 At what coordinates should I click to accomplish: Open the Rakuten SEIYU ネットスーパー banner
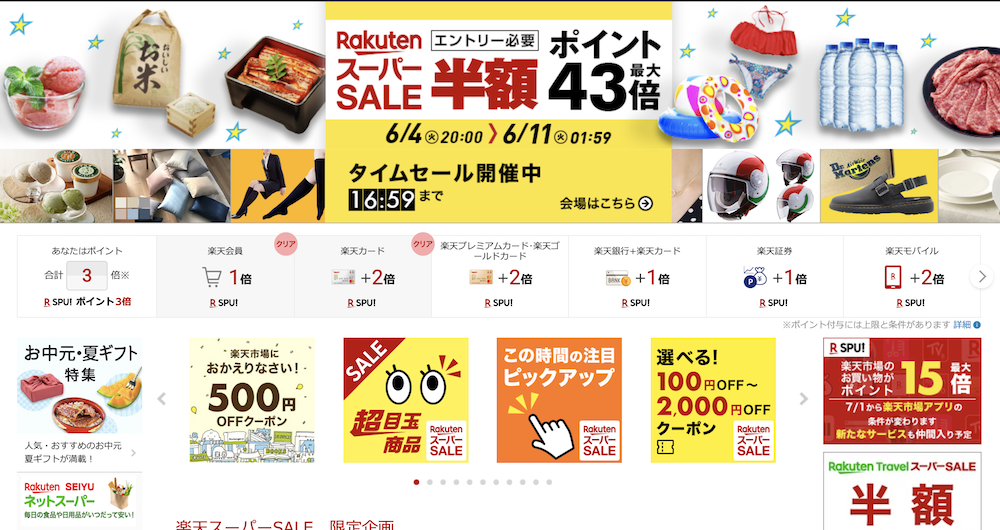80,501
